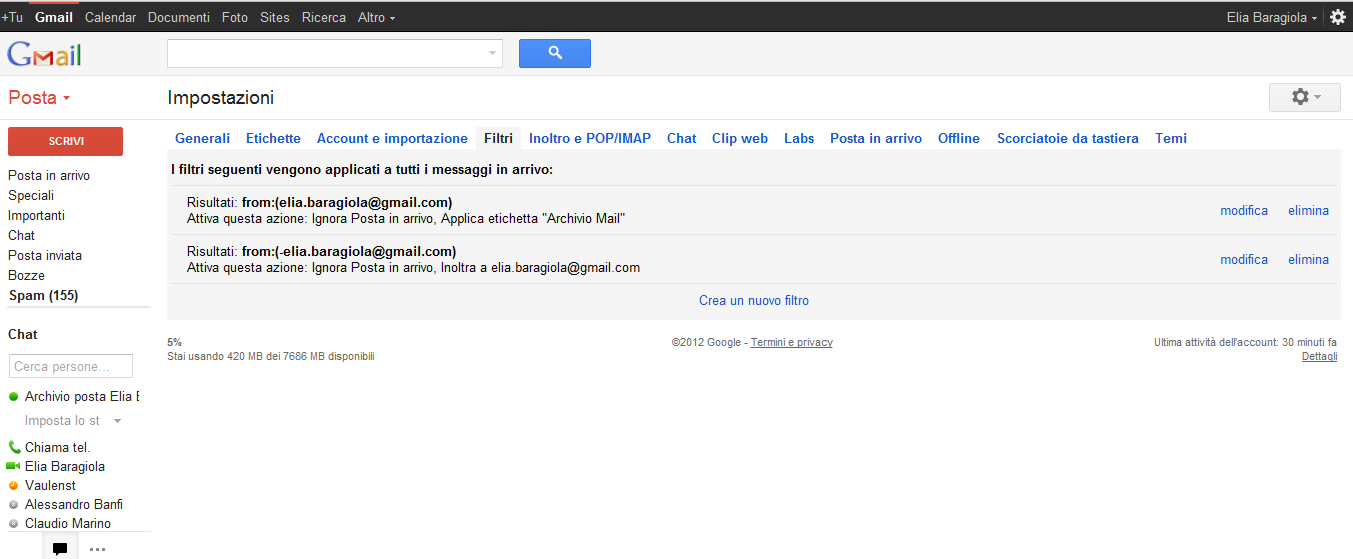Click Crea un nuovo filtro link
This screenshot has width=1353, height=559.
[754, 300]
